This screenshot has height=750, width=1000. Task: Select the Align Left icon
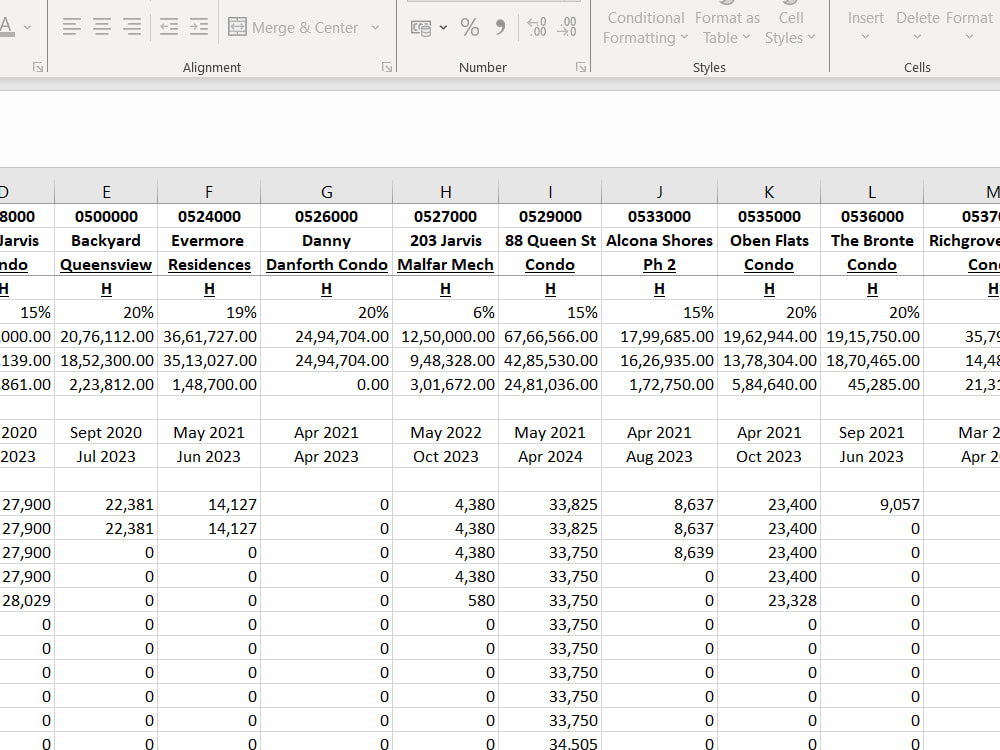point(72,26)
